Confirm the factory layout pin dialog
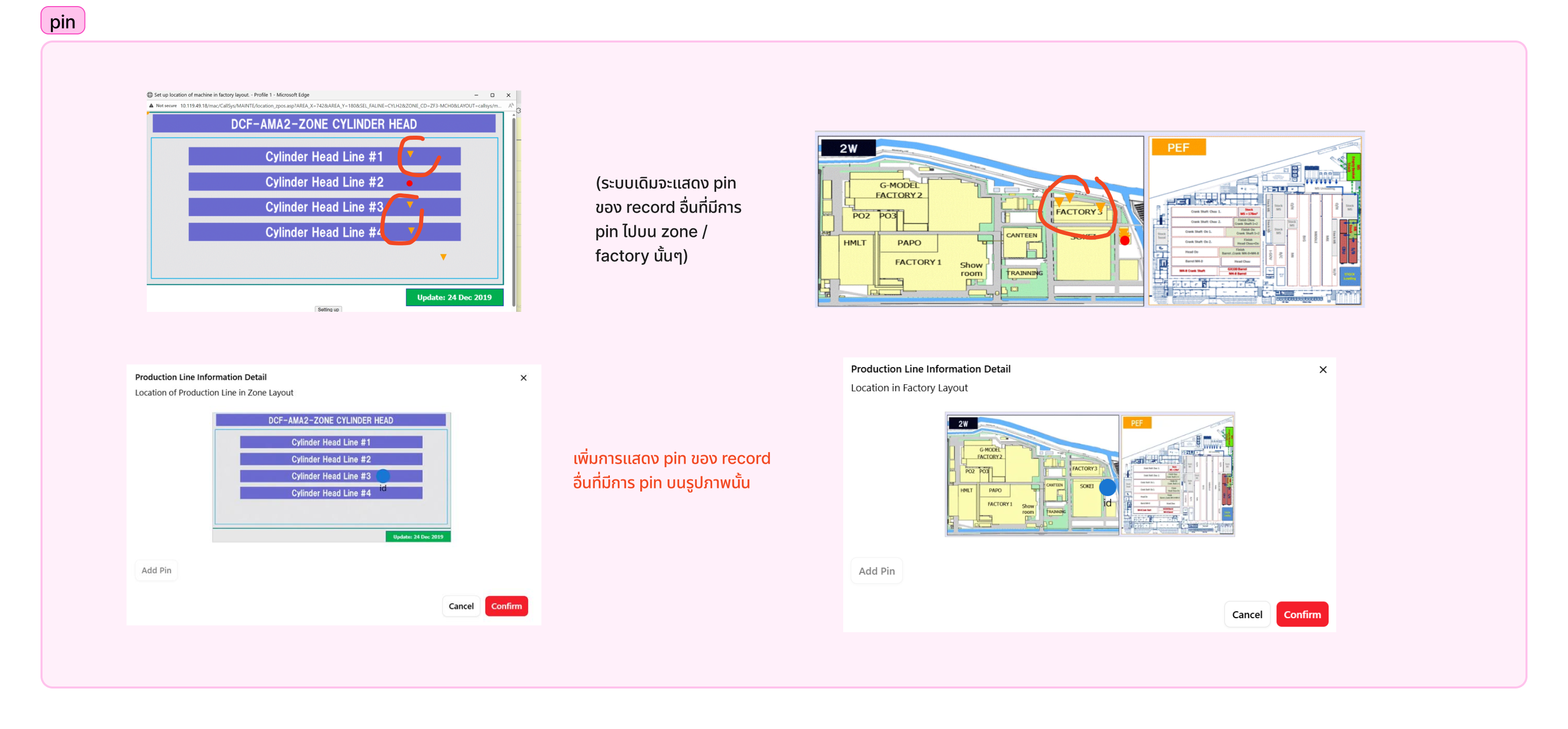This screenshot has width=1568, height=729. click(x=1302, y=615)
